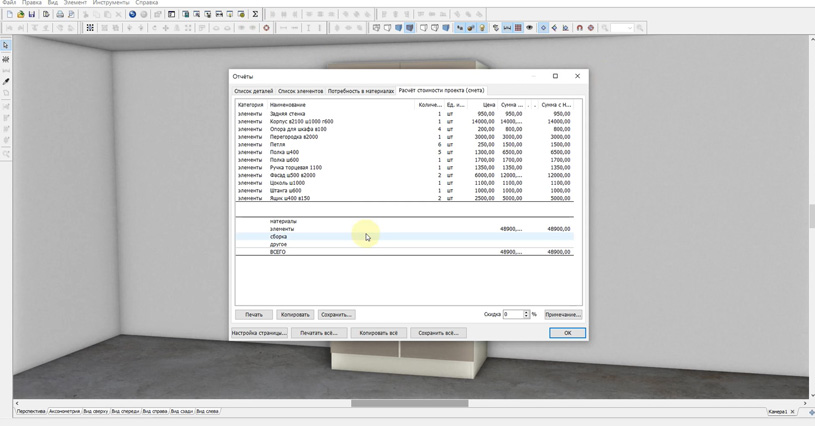Open Print Preview from the toolbar
The width and height of the screenshot is (815, 426).
71,14
